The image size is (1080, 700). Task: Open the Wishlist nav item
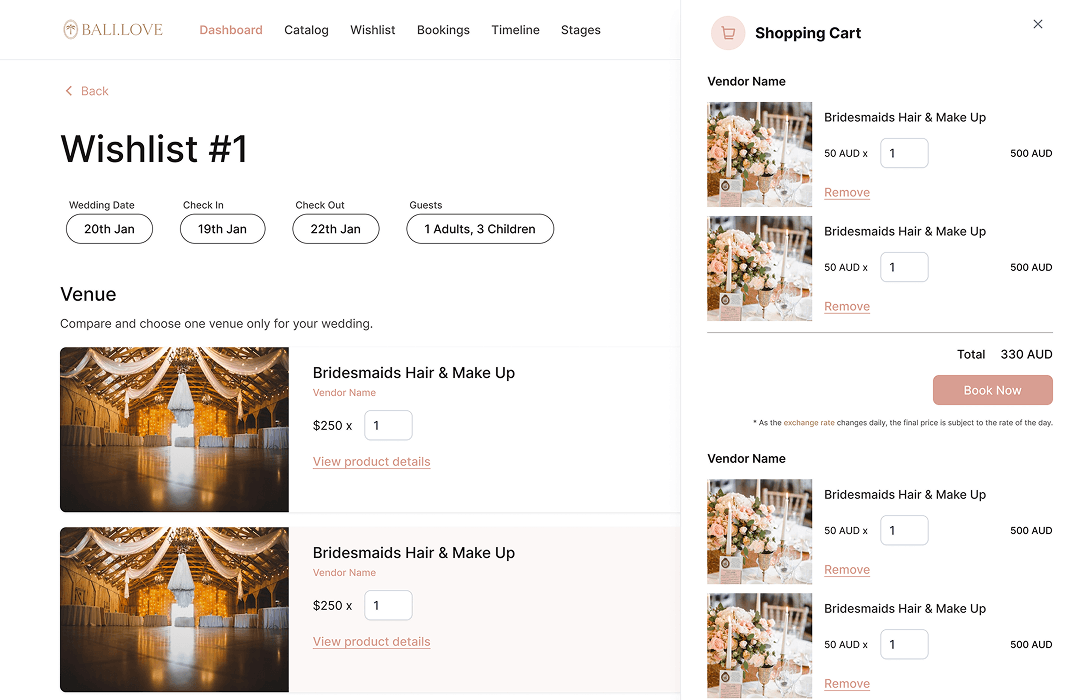pyautogui.click(x=373, y=30)
